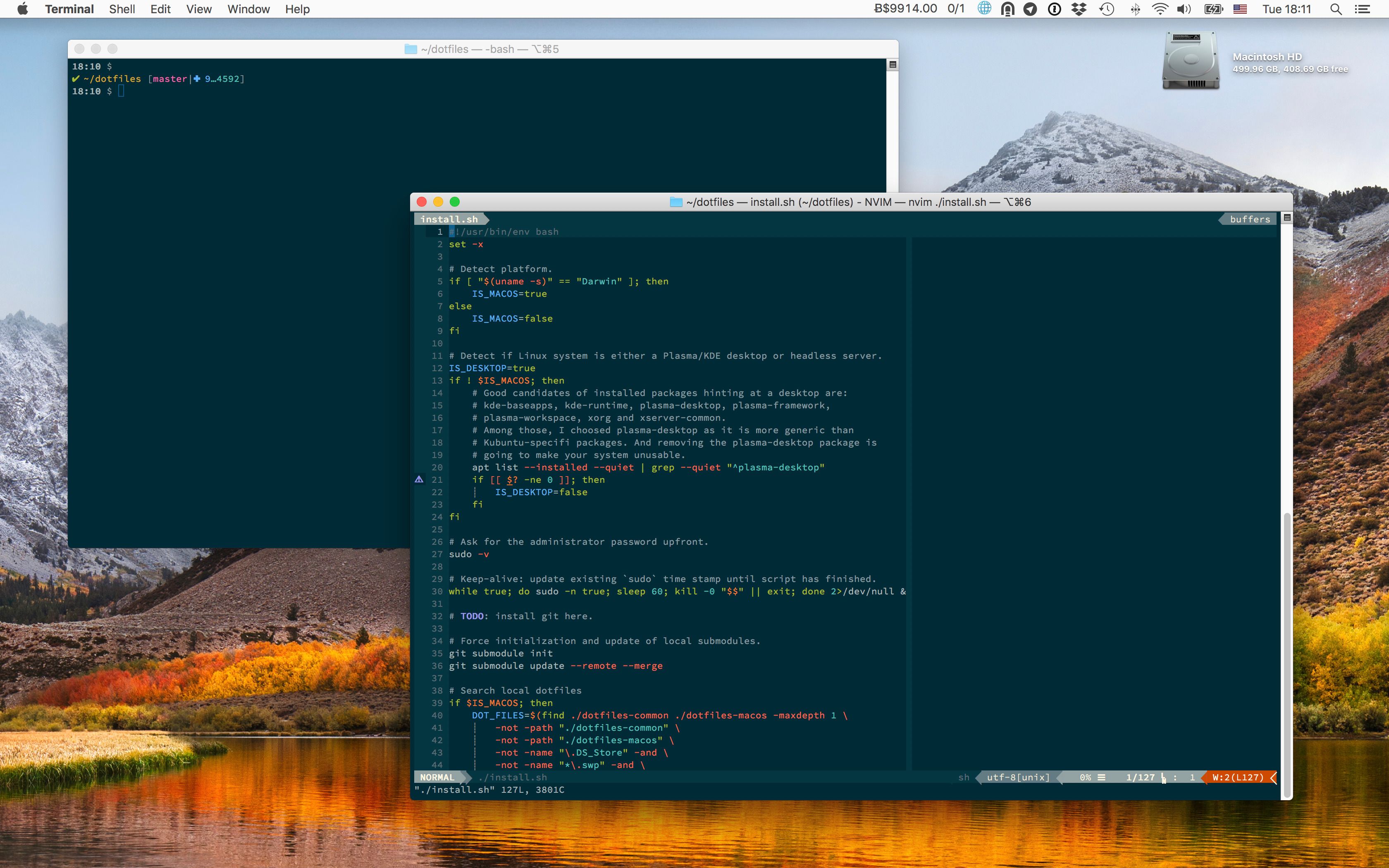This screenshot has height=868, width=1389.
Task: Open the Apple menu
Action: pos(22,9)
